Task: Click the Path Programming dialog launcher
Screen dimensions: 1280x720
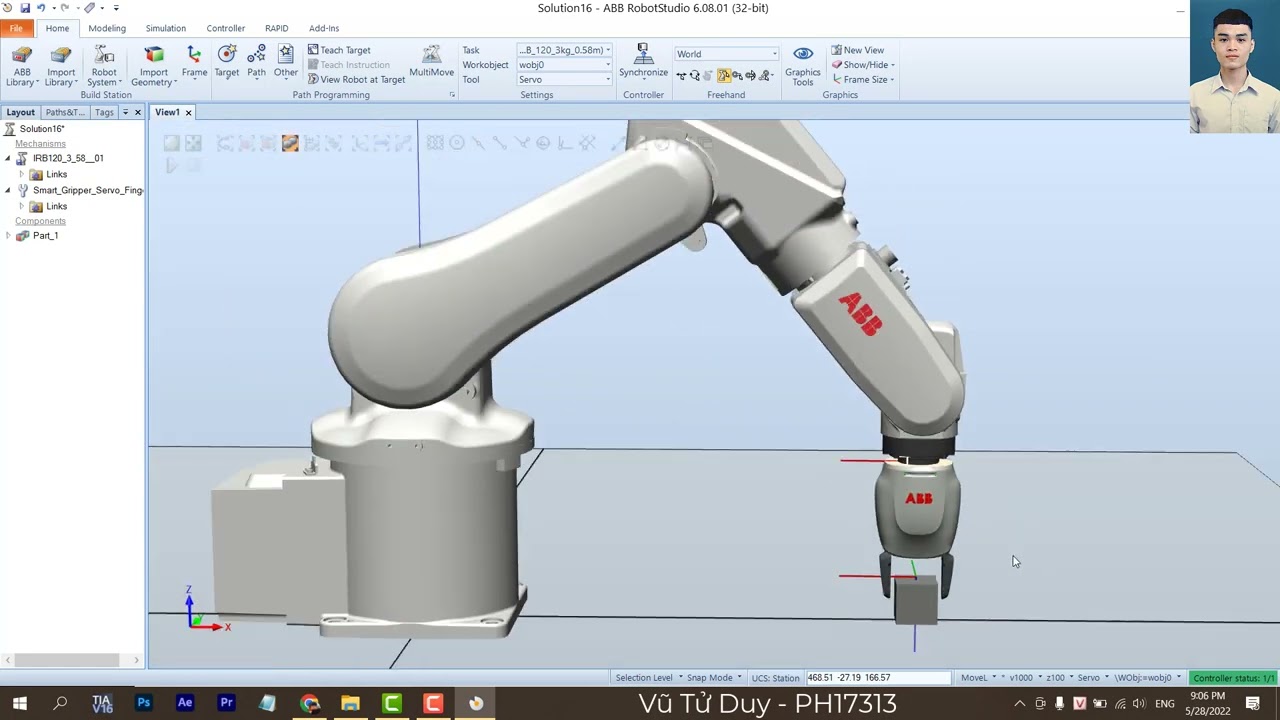Action: [452, 95]
